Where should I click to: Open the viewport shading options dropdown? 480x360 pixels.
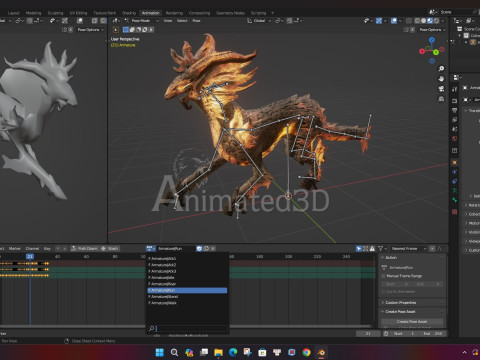(443, 21)
